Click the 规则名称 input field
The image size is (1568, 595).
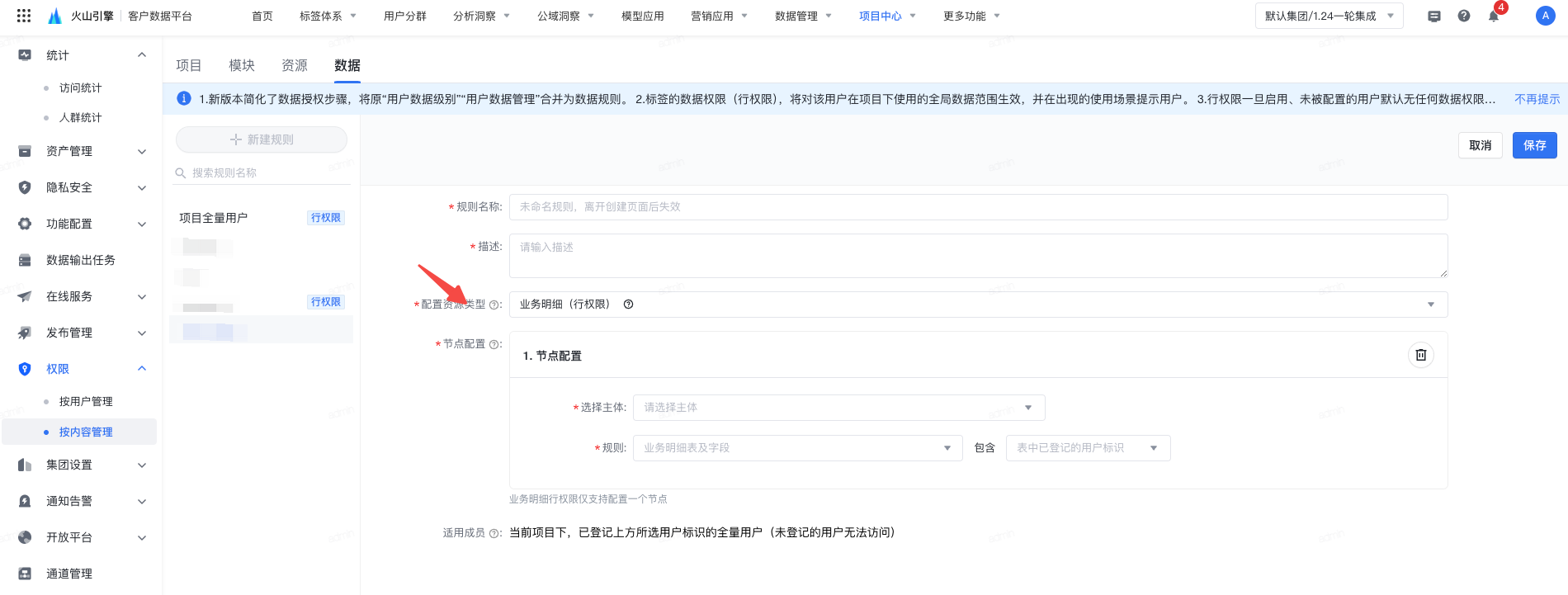click(978, 207)
